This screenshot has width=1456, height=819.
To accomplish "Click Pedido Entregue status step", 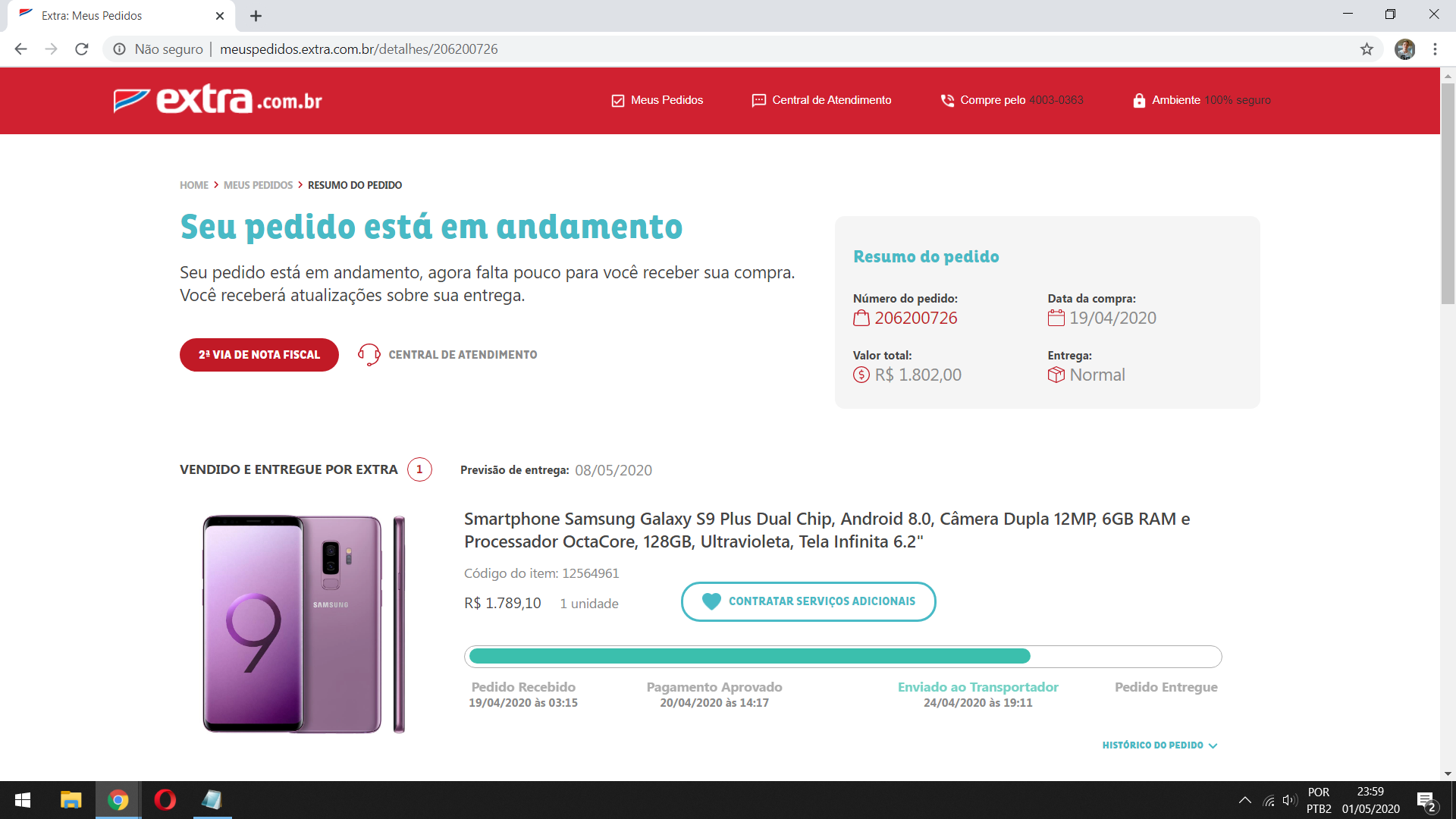I will click(x=1166, y=687).
